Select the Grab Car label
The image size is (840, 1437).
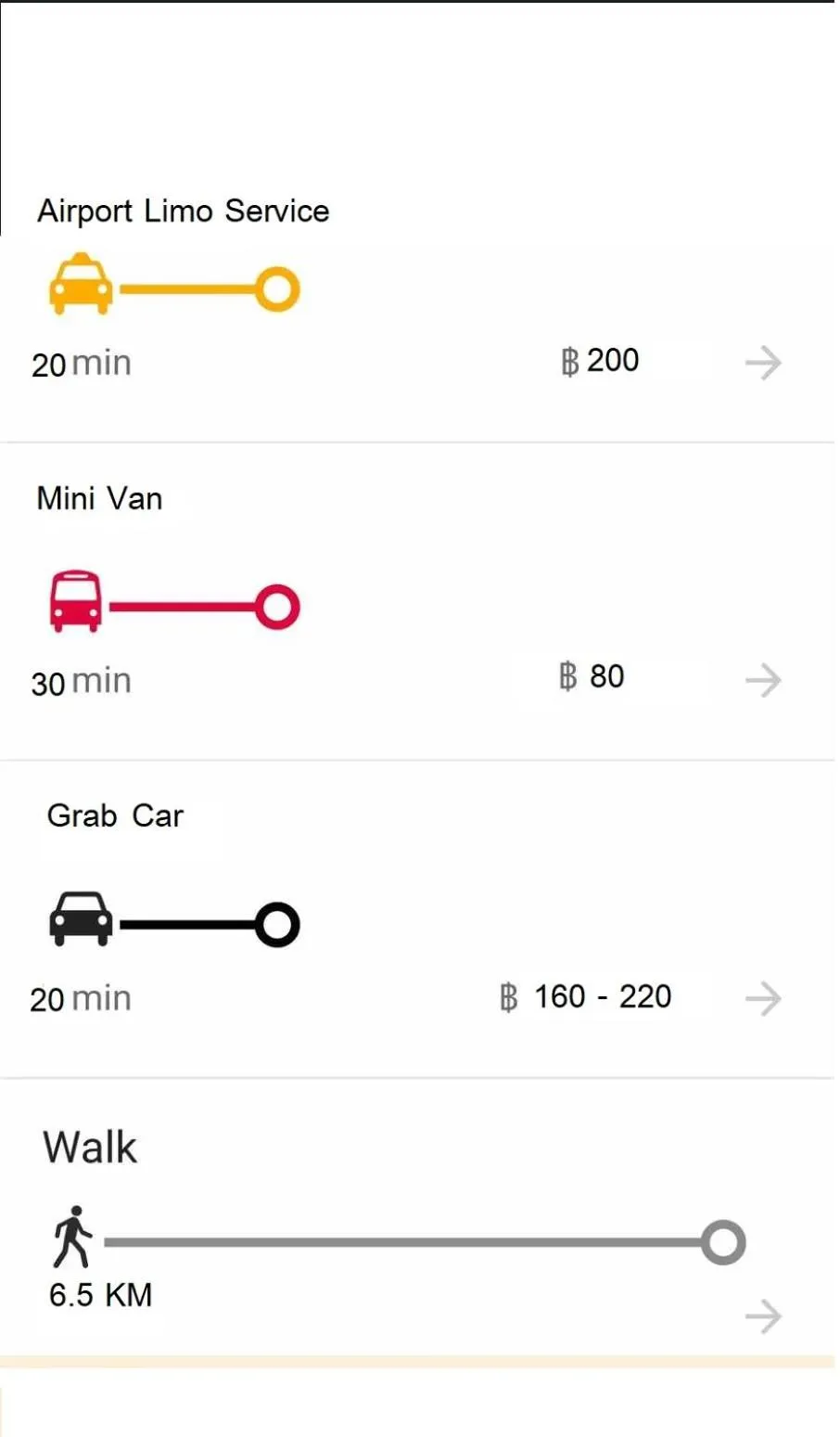click(x=116, y=816)
